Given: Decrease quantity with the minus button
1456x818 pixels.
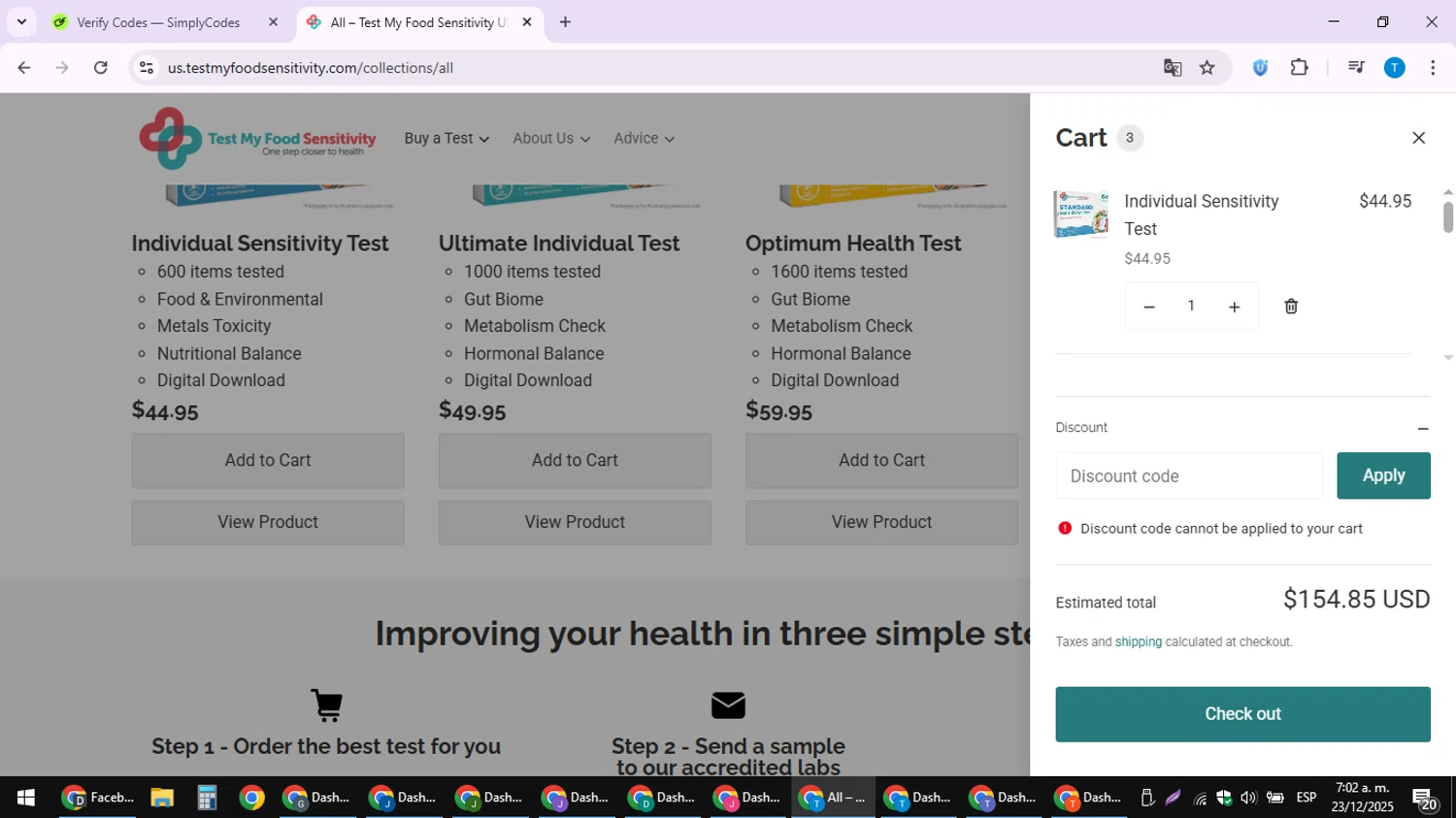Looking at the screenshot, I should point(1149,307).
